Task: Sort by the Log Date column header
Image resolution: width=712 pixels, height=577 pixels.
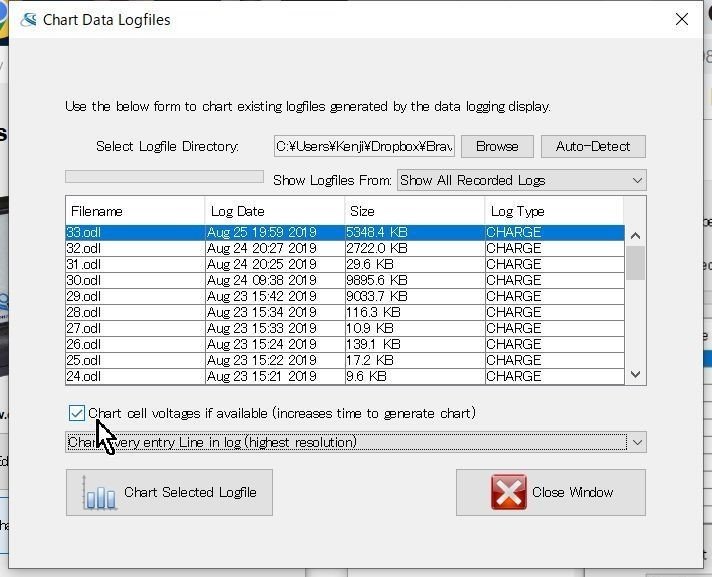Action: [275, 211]
